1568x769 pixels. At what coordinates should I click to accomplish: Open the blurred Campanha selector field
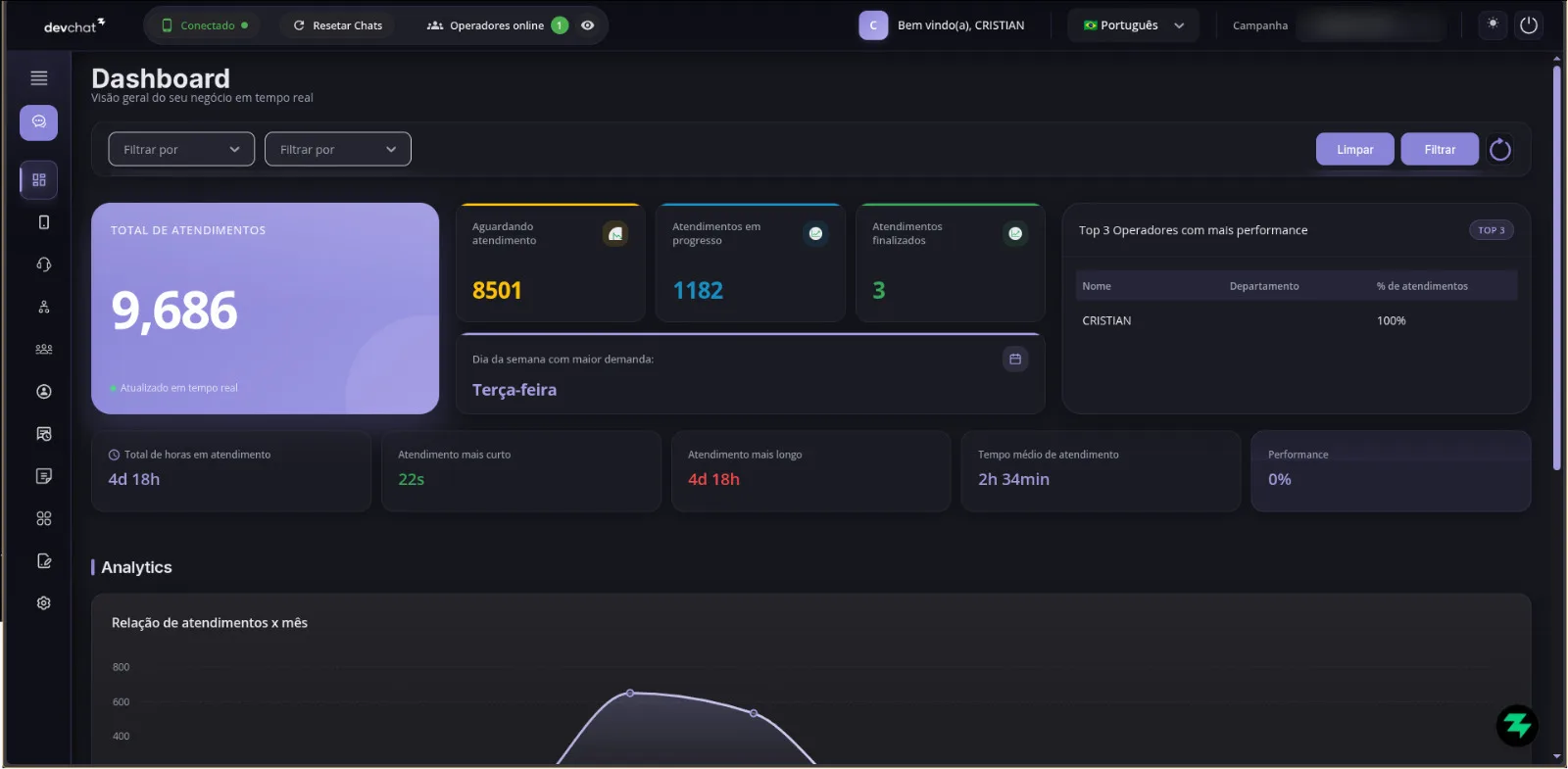pos(1372,25)
